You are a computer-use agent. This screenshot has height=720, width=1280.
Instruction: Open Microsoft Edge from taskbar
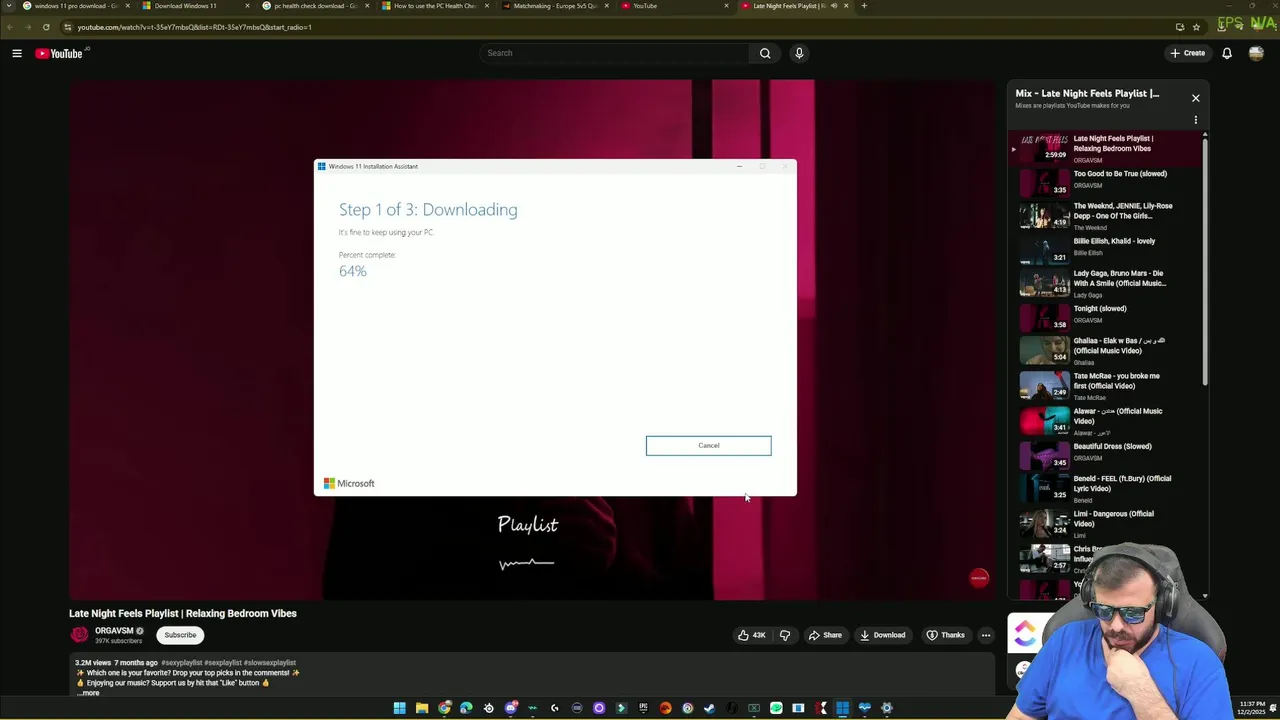[466, 708]
